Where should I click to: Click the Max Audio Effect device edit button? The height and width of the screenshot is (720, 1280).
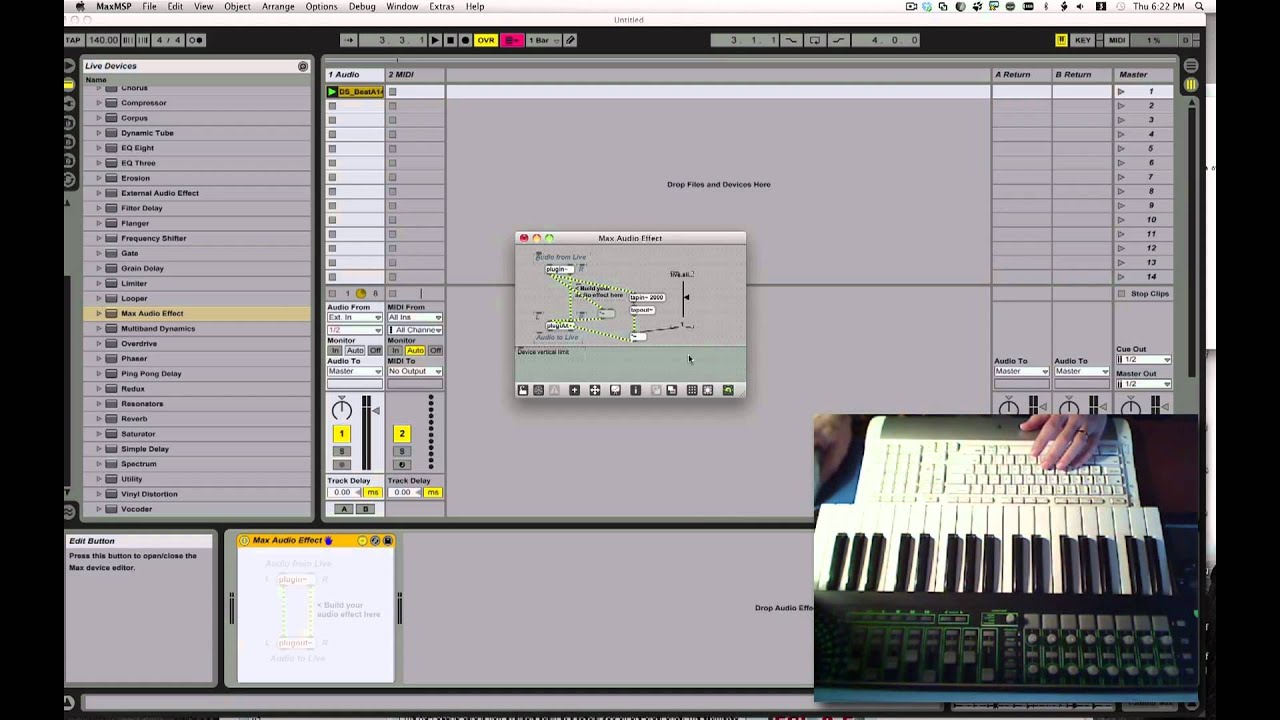[x=362, y=541]
